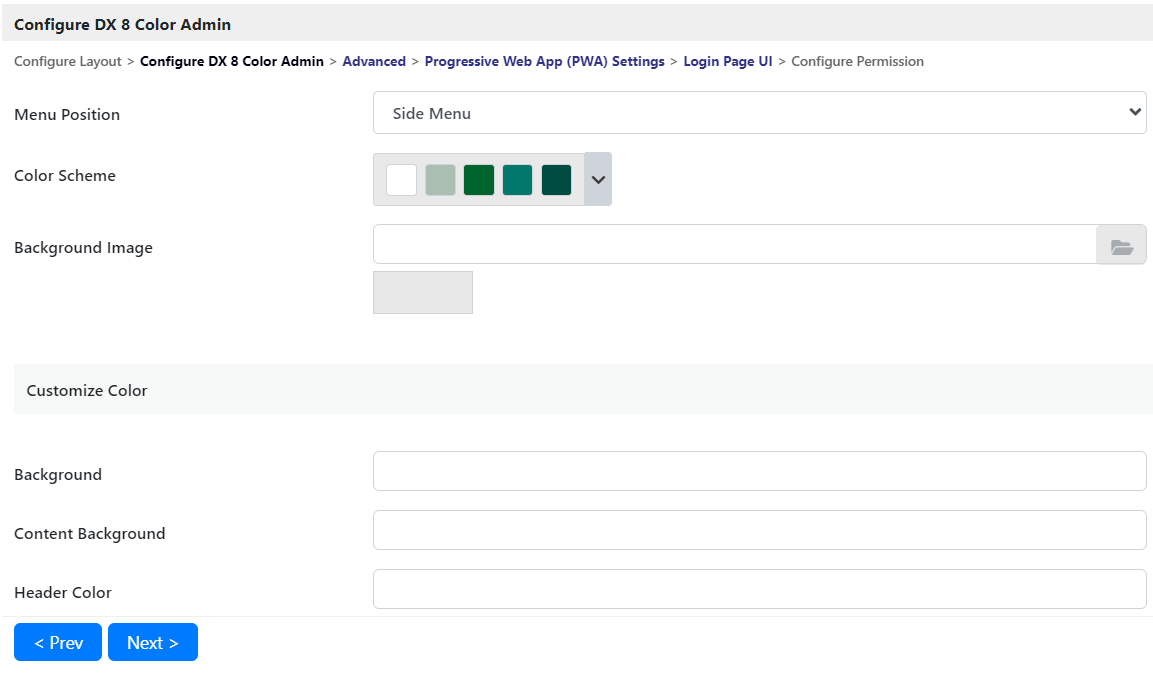The height and width of the screenshot is (681, 1153).
Task: Click the Content Background input field
Action: click(x=759, y=530)
